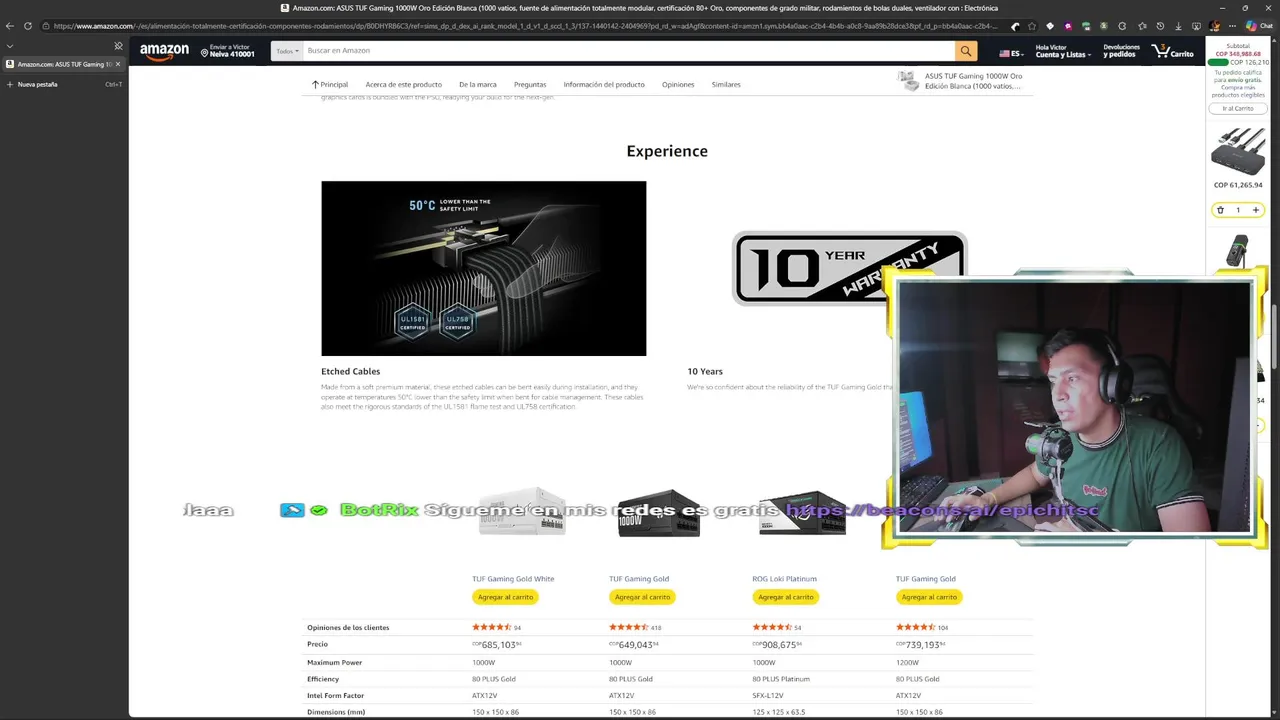The height and width of the screenshot is (720, 1280).
Task: Click the pink extension icon in toolbar
Action: pyautogui.click(x=1068, y=26)
